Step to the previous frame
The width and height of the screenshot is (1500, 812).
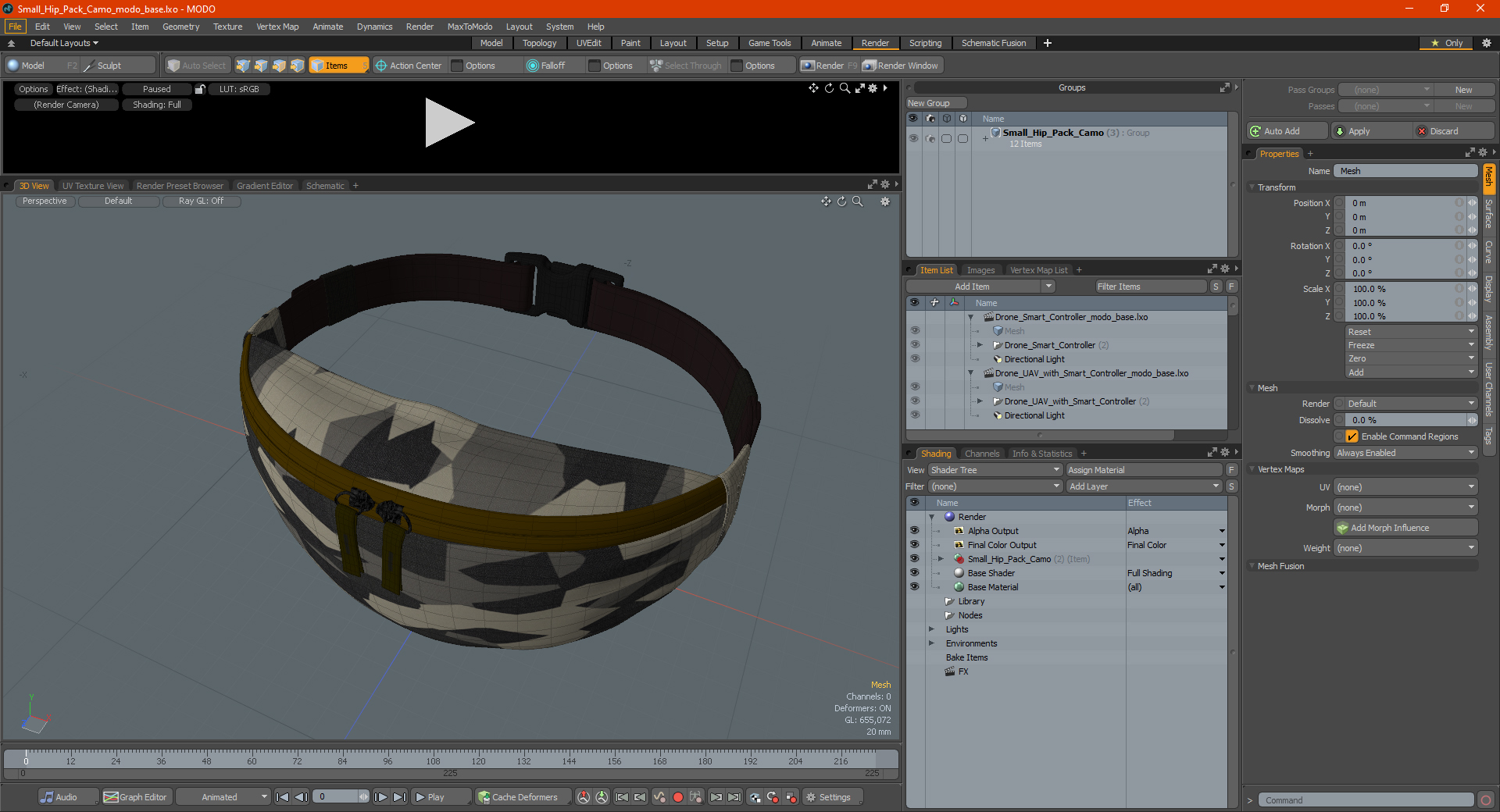click(301, 797)
